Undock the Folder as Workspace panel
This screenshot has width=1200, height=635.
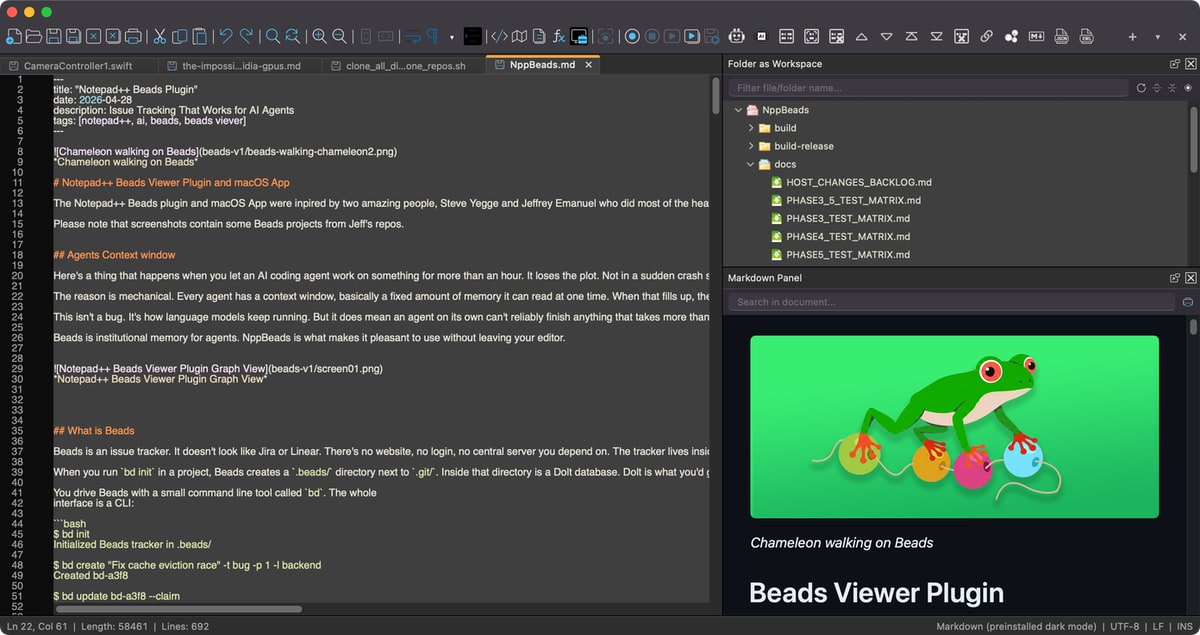tap(1175, 64)
